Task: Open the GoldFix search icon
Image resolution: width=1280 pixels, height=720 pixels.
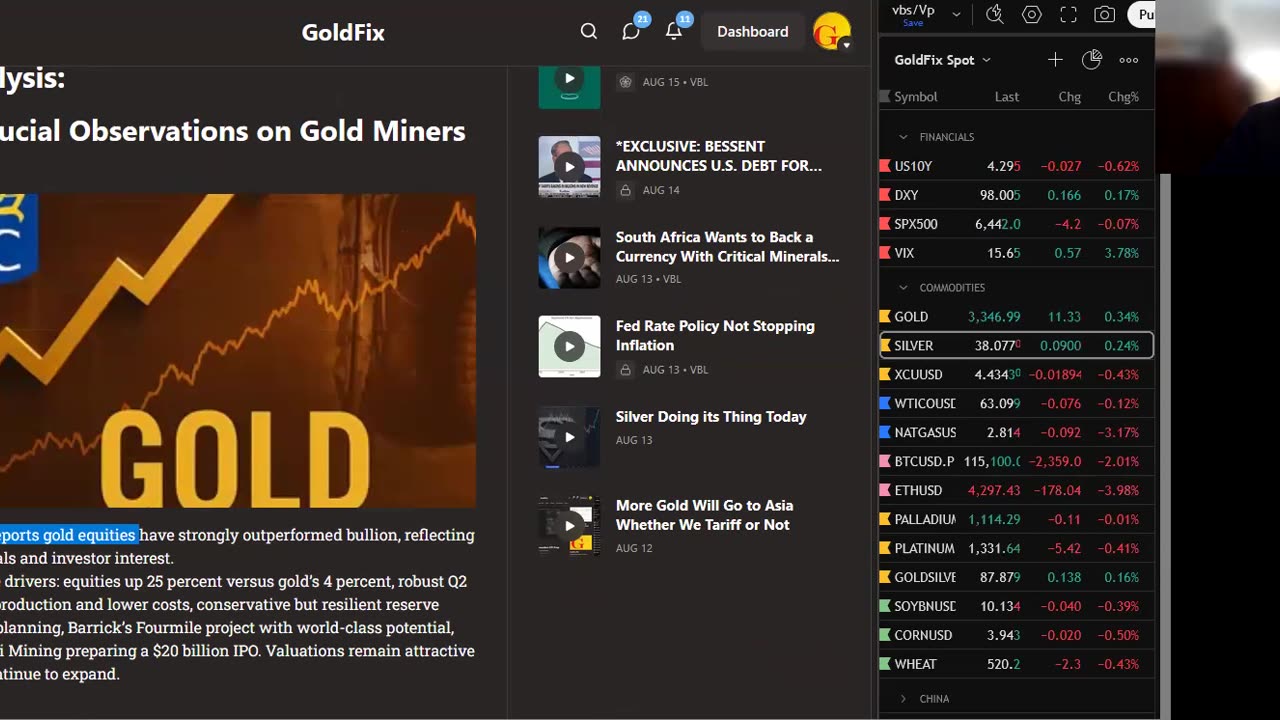Action: point(589,31)
